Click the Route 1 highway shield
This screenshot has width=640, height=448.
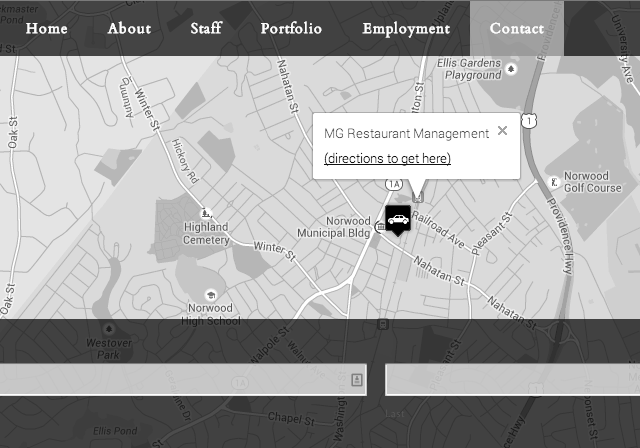tap(529, 121)
